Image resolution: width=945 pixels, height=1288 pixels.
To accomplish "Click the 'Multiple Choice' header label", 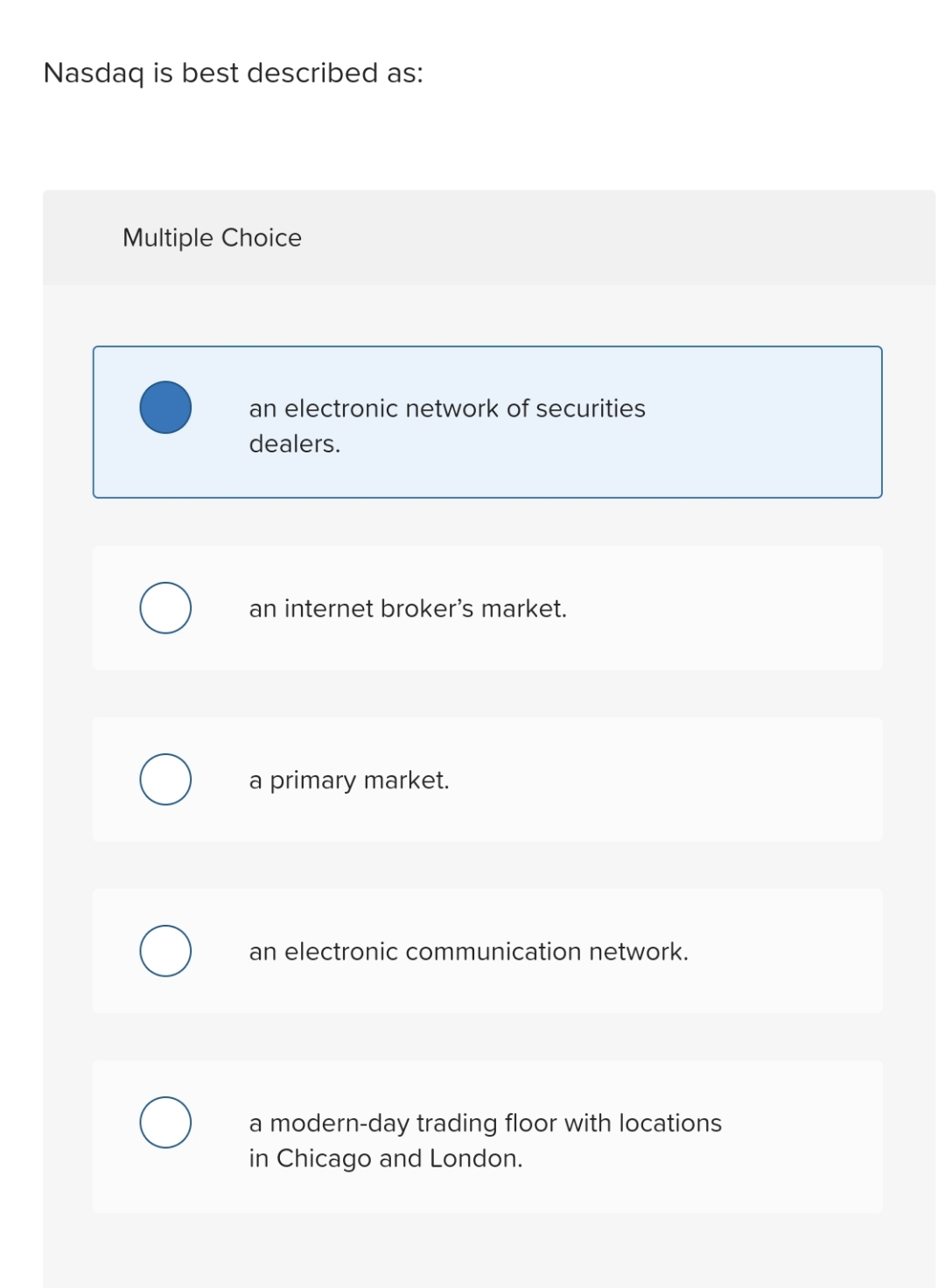I will click(x=212, y=237).
